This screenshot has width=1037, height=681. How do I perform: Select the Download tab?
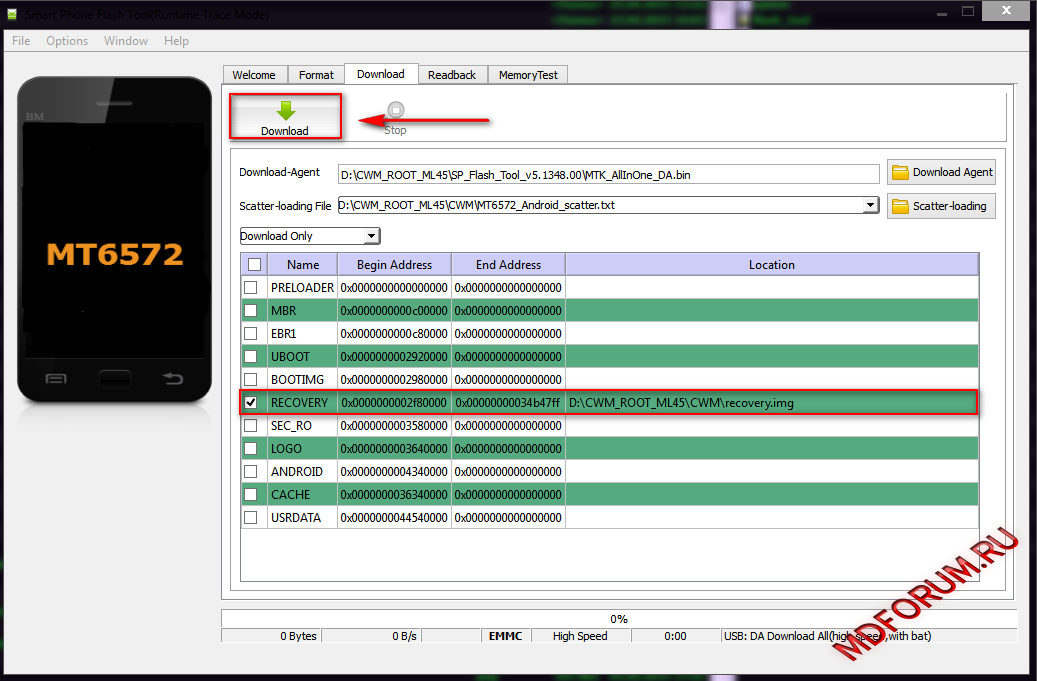381,74
